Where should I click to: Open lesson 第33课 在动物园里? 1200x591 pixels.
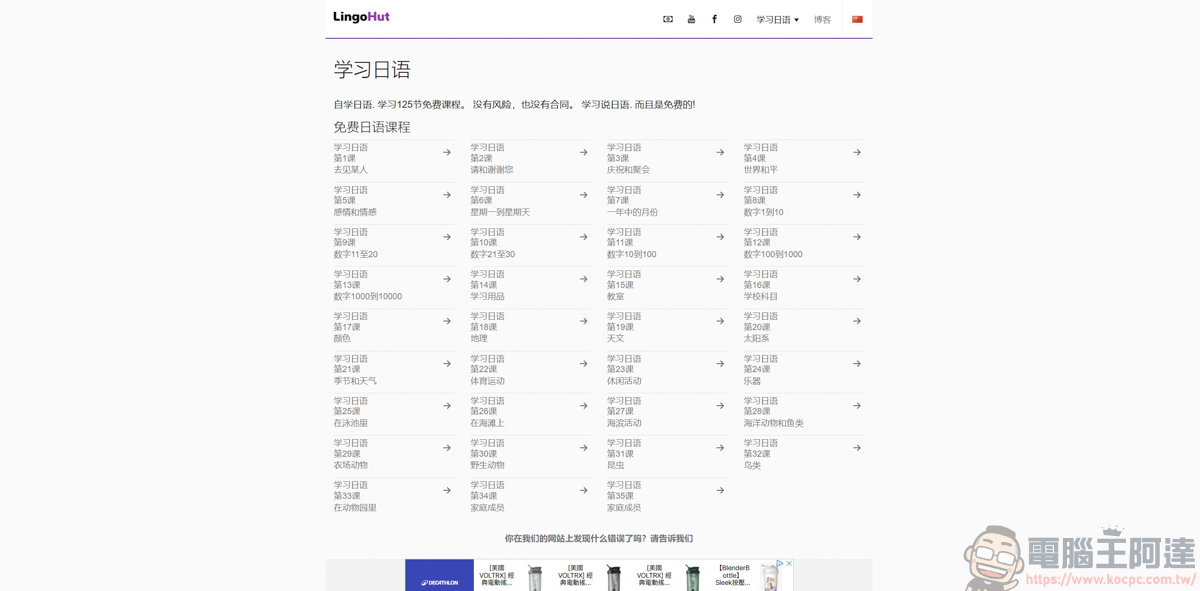[392, 496]
